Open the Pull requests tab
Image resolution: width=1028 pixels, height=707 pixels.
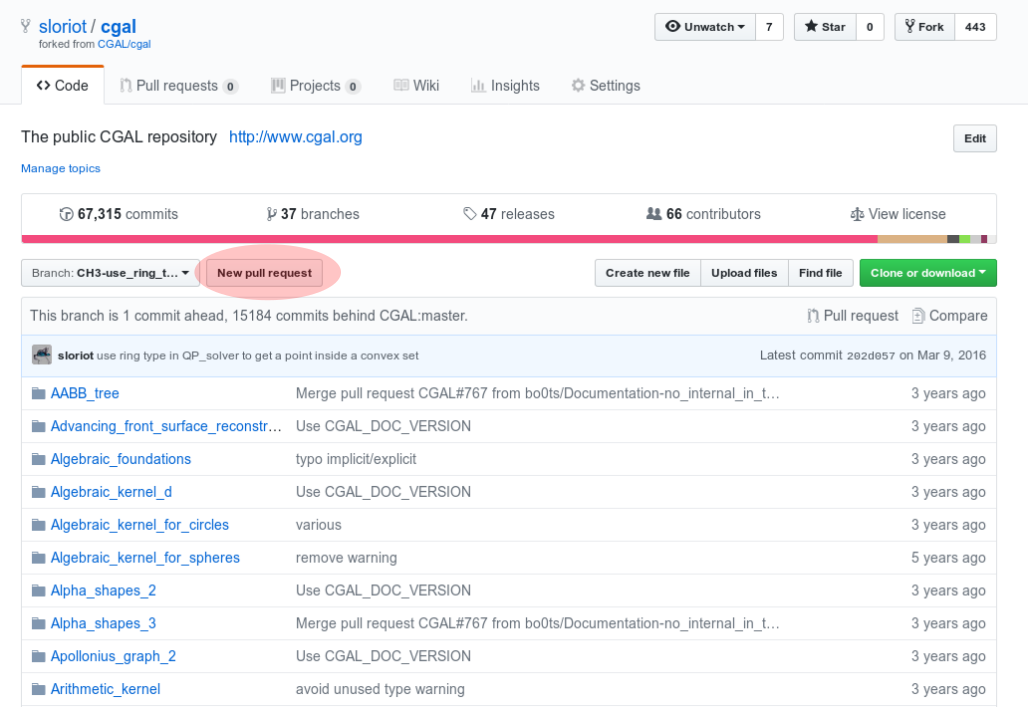pos(178,86)
